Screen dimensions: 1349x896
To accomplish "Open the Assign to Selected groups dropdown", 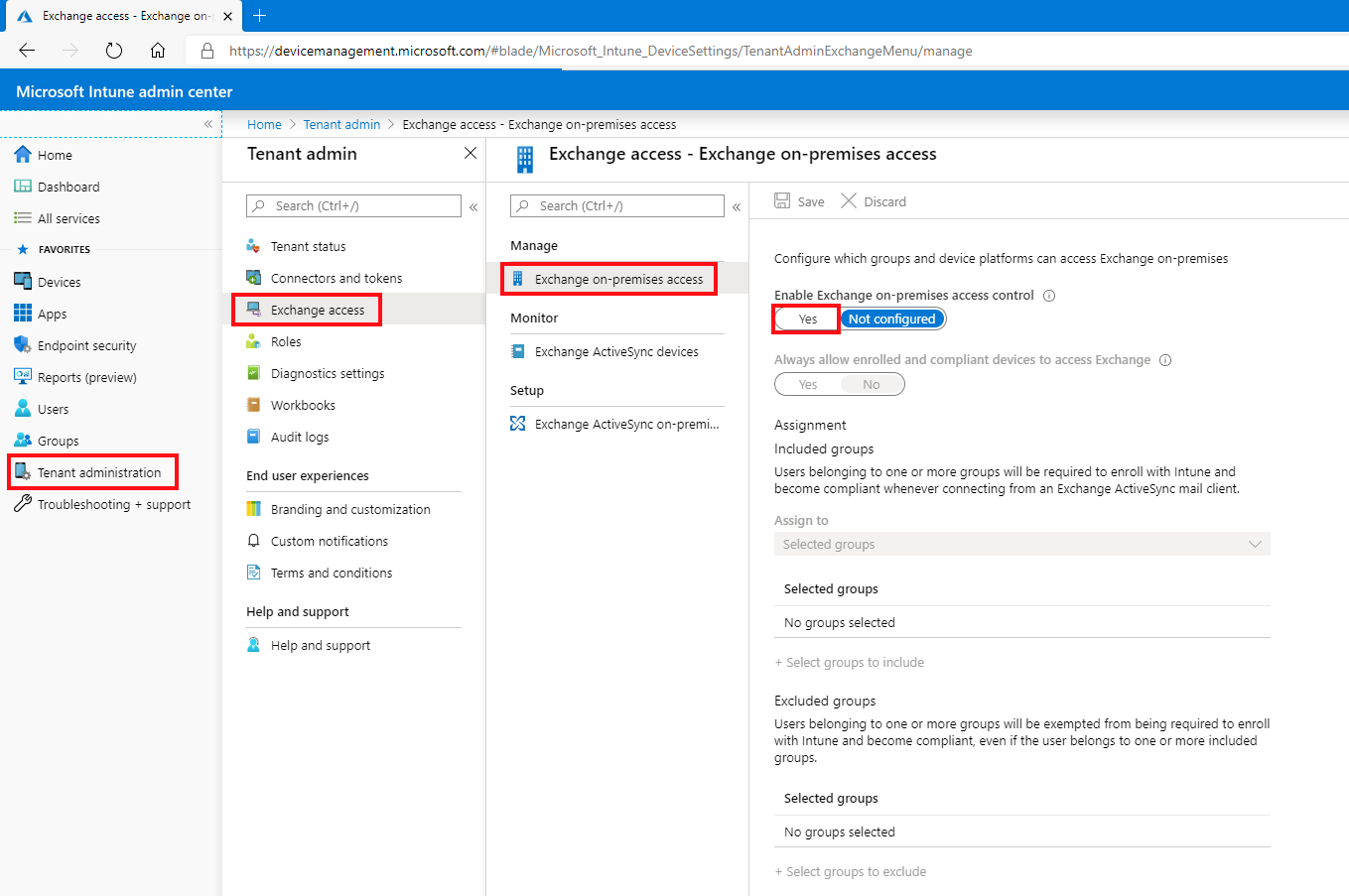I will pyautogui.click(x=1022, y=544).
